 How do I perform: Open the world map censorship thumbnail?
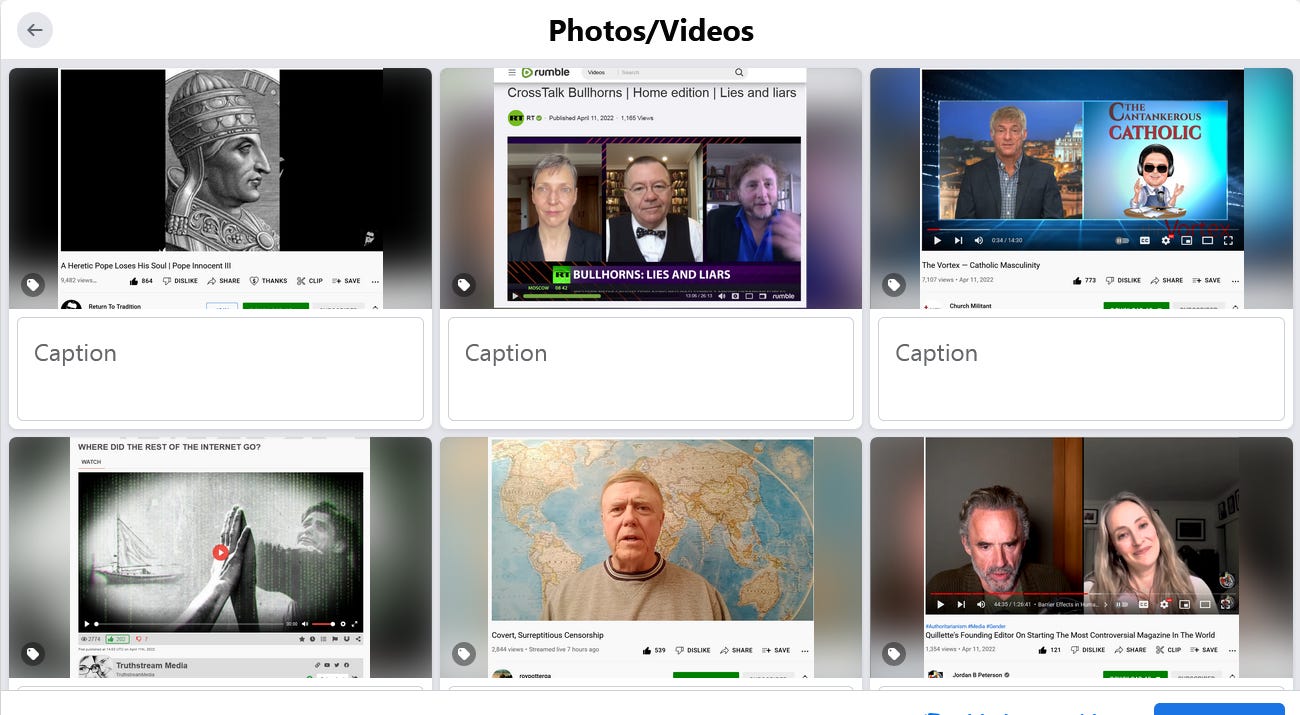point(651,557)
